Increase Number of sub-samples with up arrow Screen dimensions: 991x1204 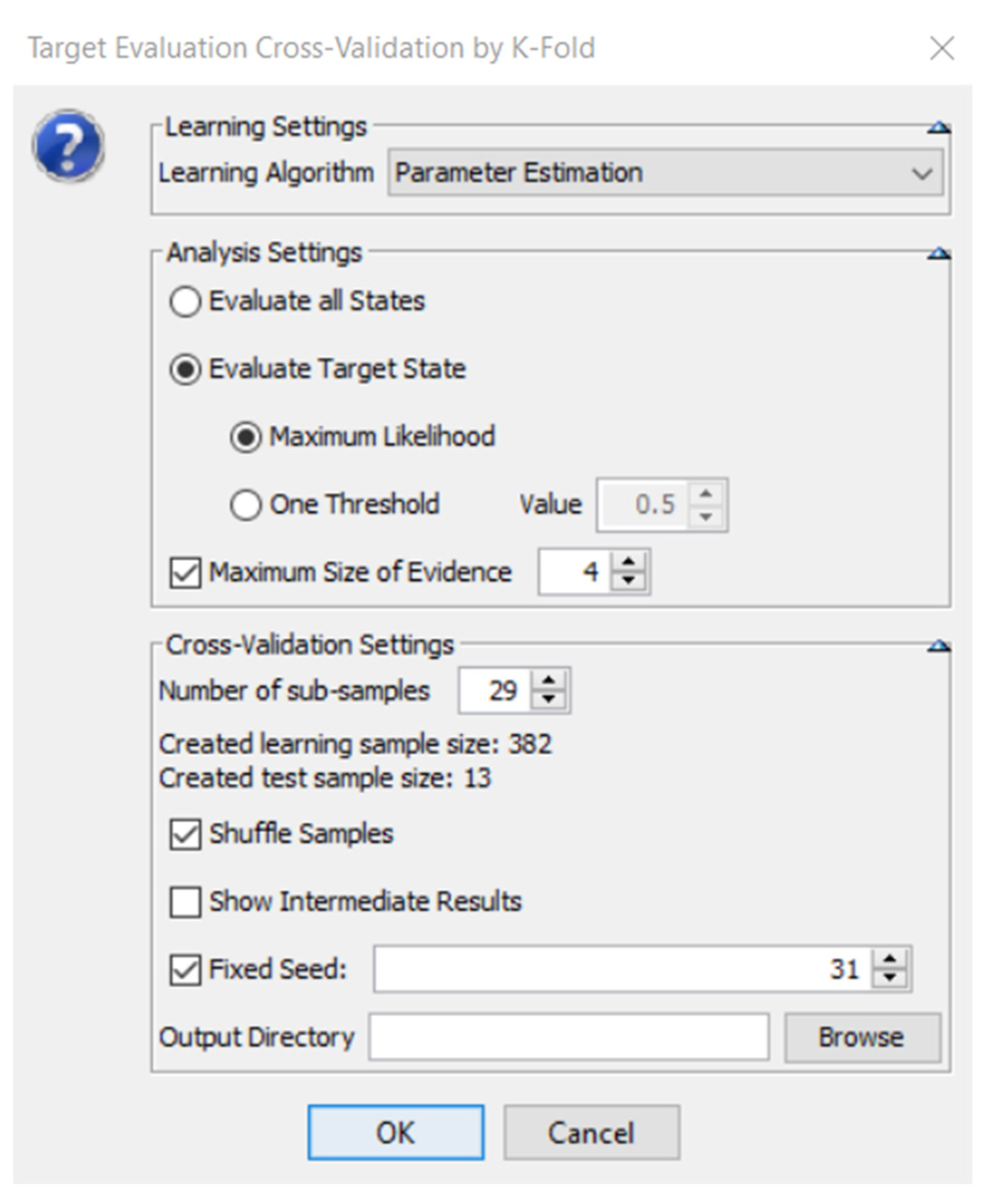[x=548, y=681]
